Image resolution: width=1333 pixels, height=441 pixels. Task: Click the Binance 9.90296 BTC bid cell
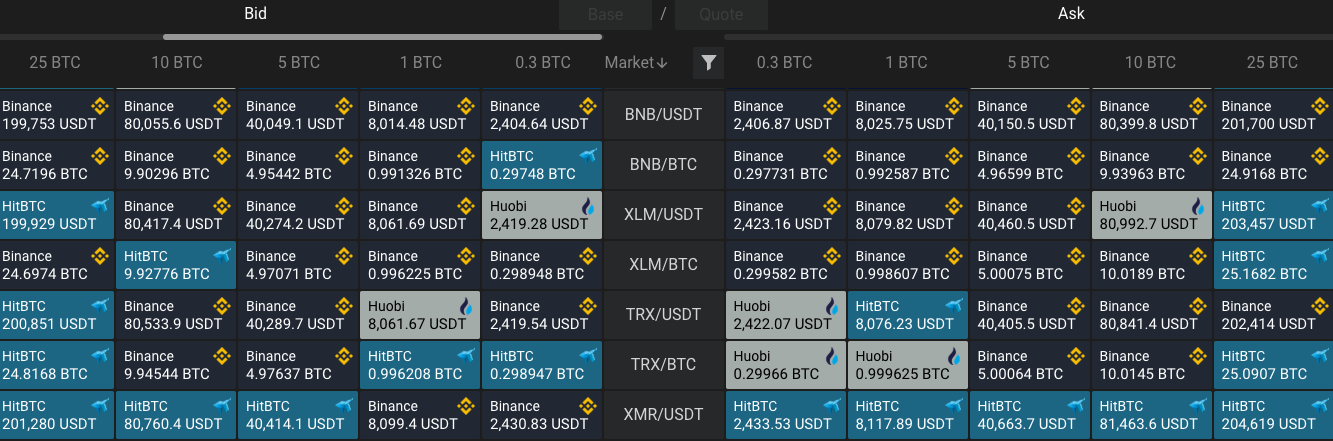pos(176,165)
